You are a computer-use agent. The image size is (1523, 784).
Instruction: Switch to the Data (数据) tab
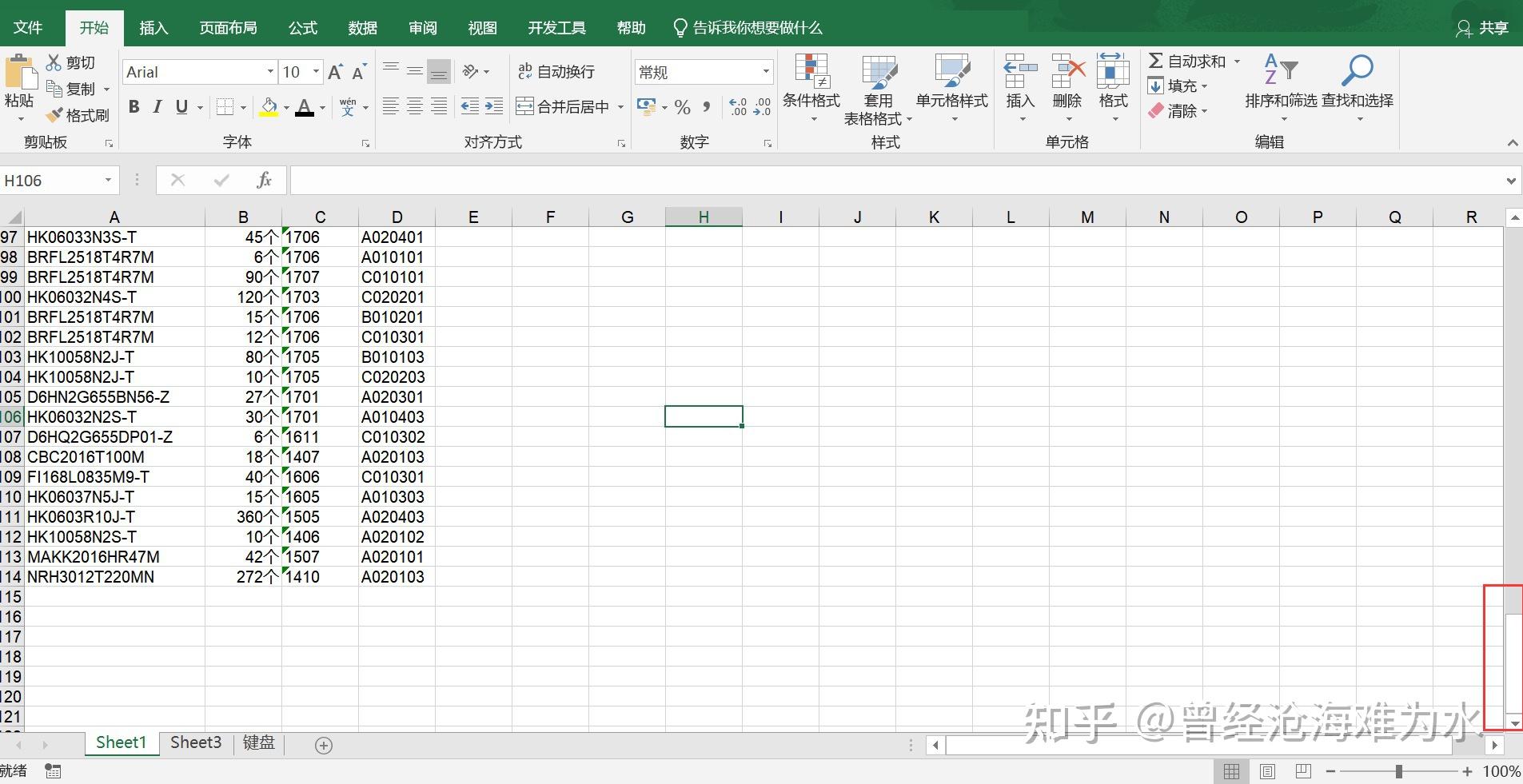coord(362,28)
